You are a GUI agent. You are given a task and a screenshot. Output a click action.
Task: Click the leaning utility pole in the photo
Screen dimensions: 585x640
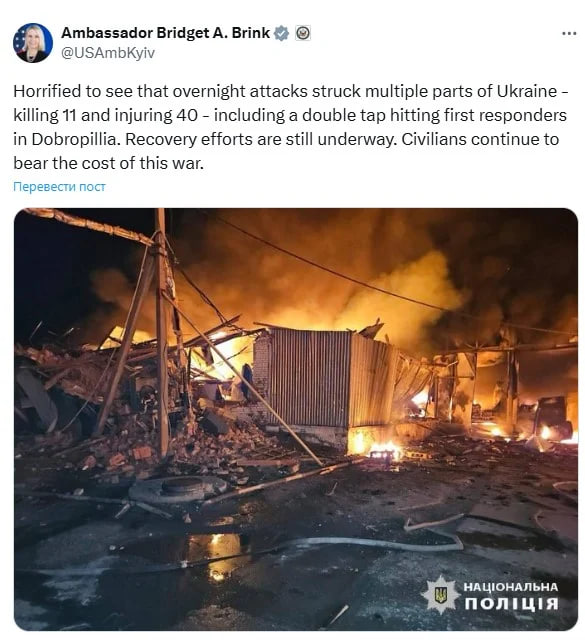tap(162, 331)
